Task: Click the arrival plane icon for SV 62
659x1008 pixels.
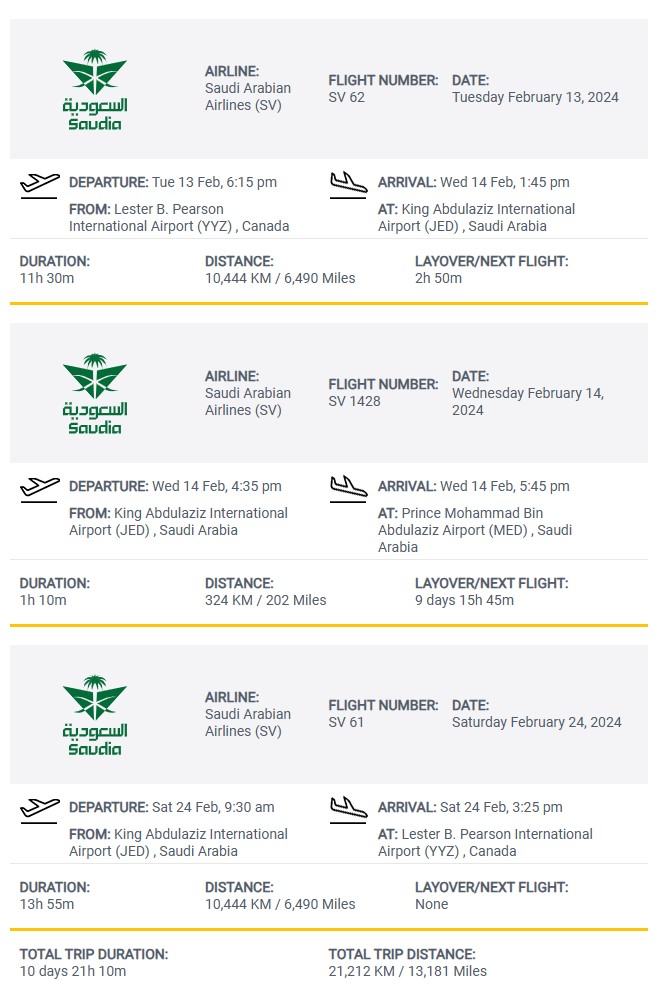Action: pyautogui.click(x=348, y=185)
